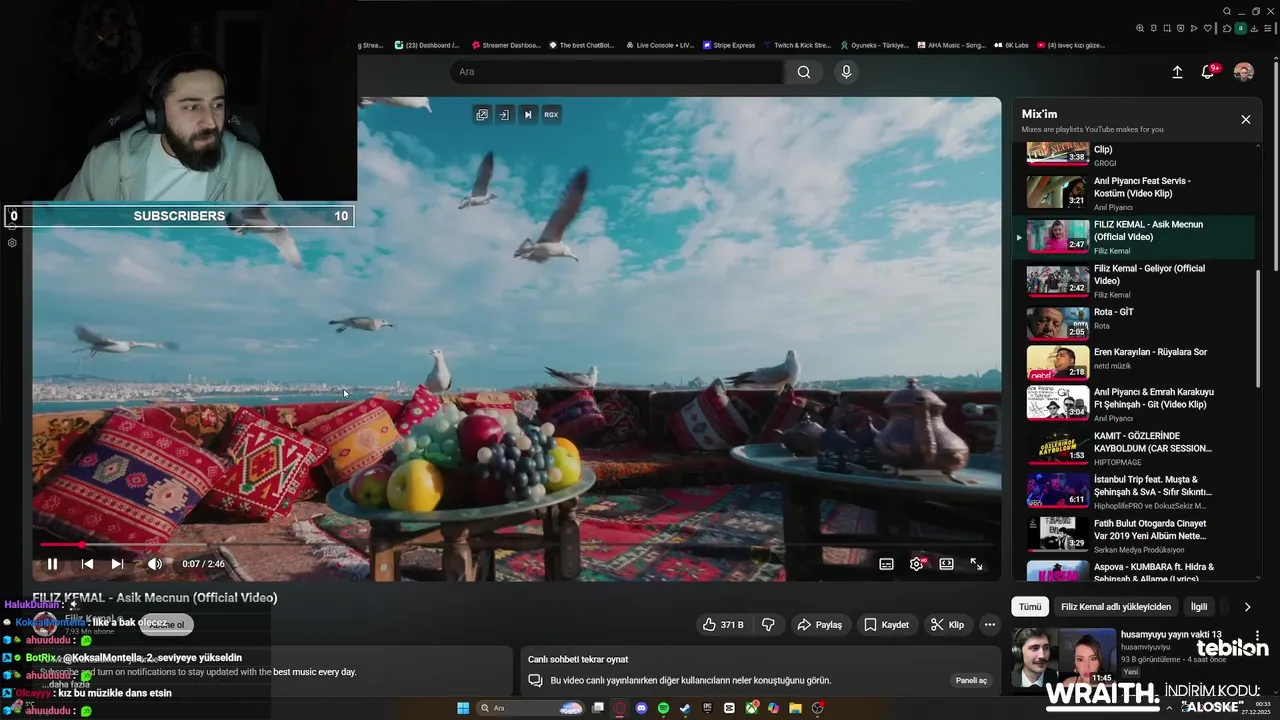Click the RGX overlay button
This screenshot has height=720, width=1280.
coord(551,115)
